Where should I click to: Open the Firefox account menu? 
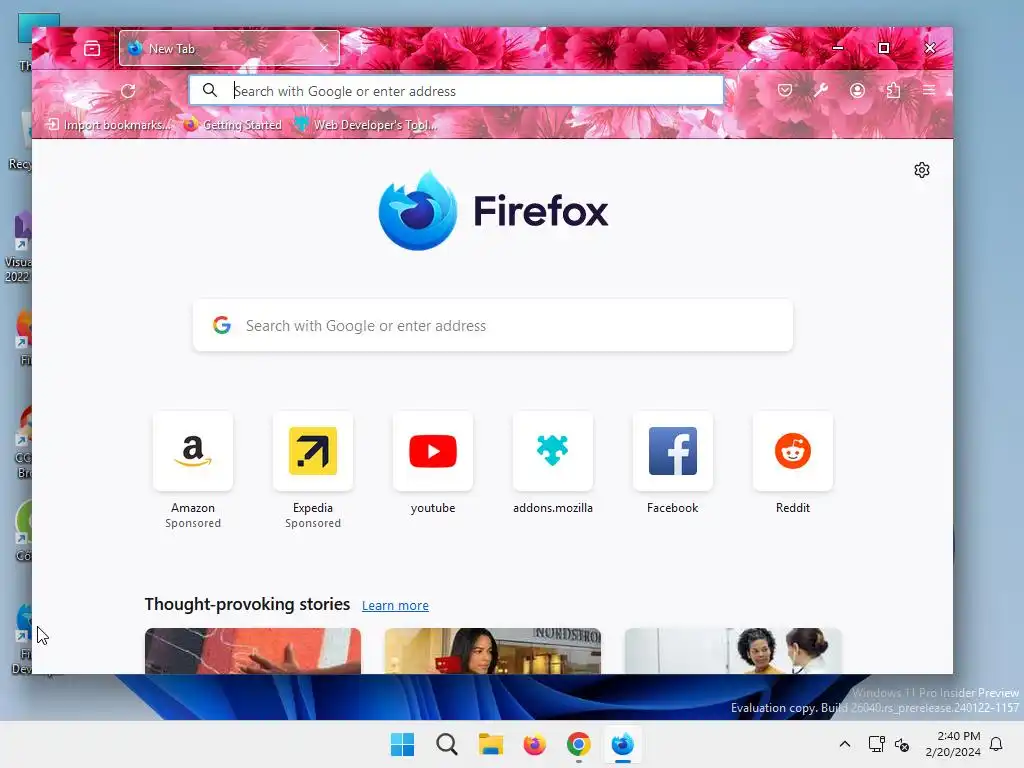point(857,90)
